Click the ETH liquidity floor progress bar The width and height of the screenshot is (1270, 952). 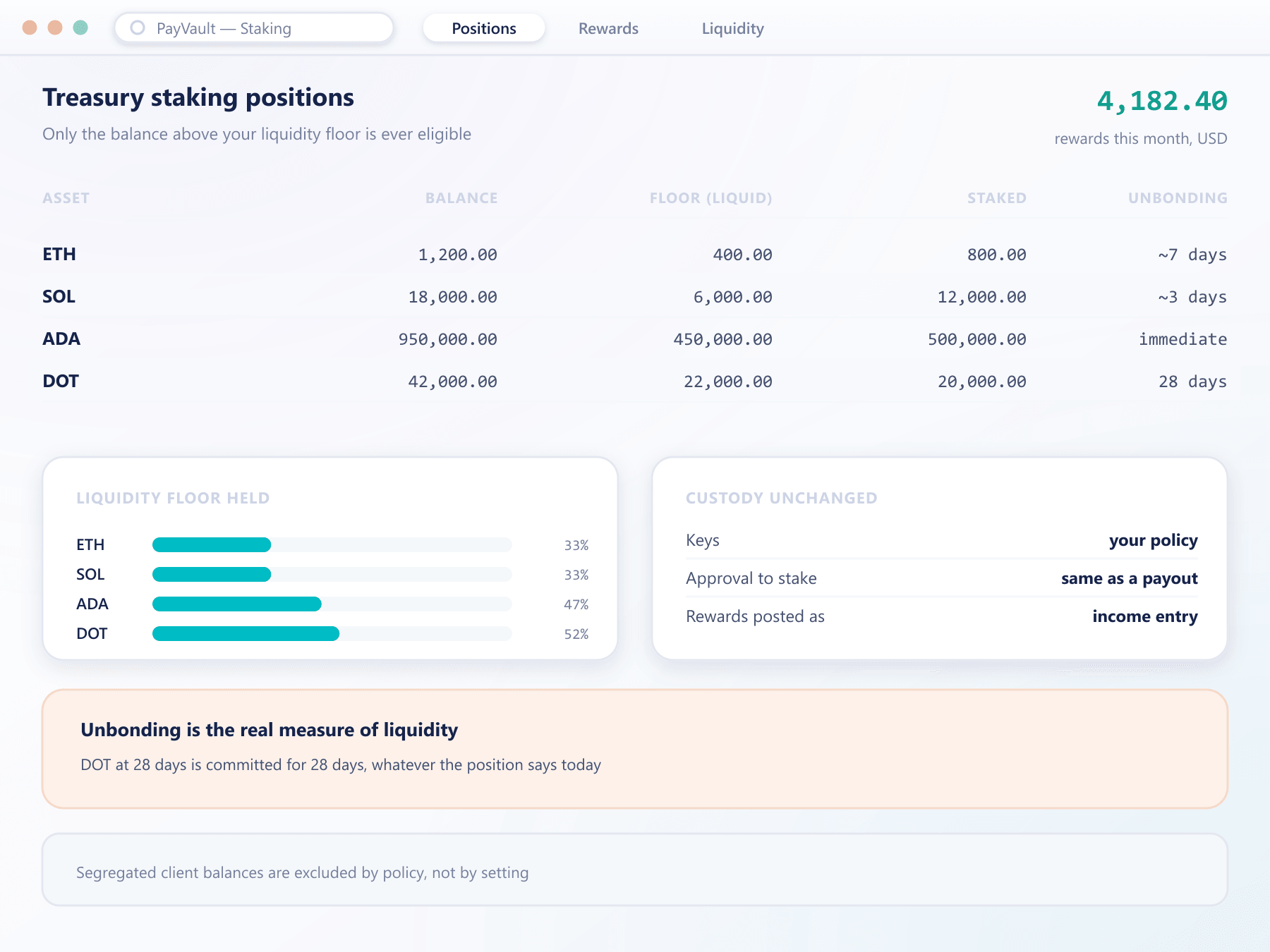click(x=332, y=544)
